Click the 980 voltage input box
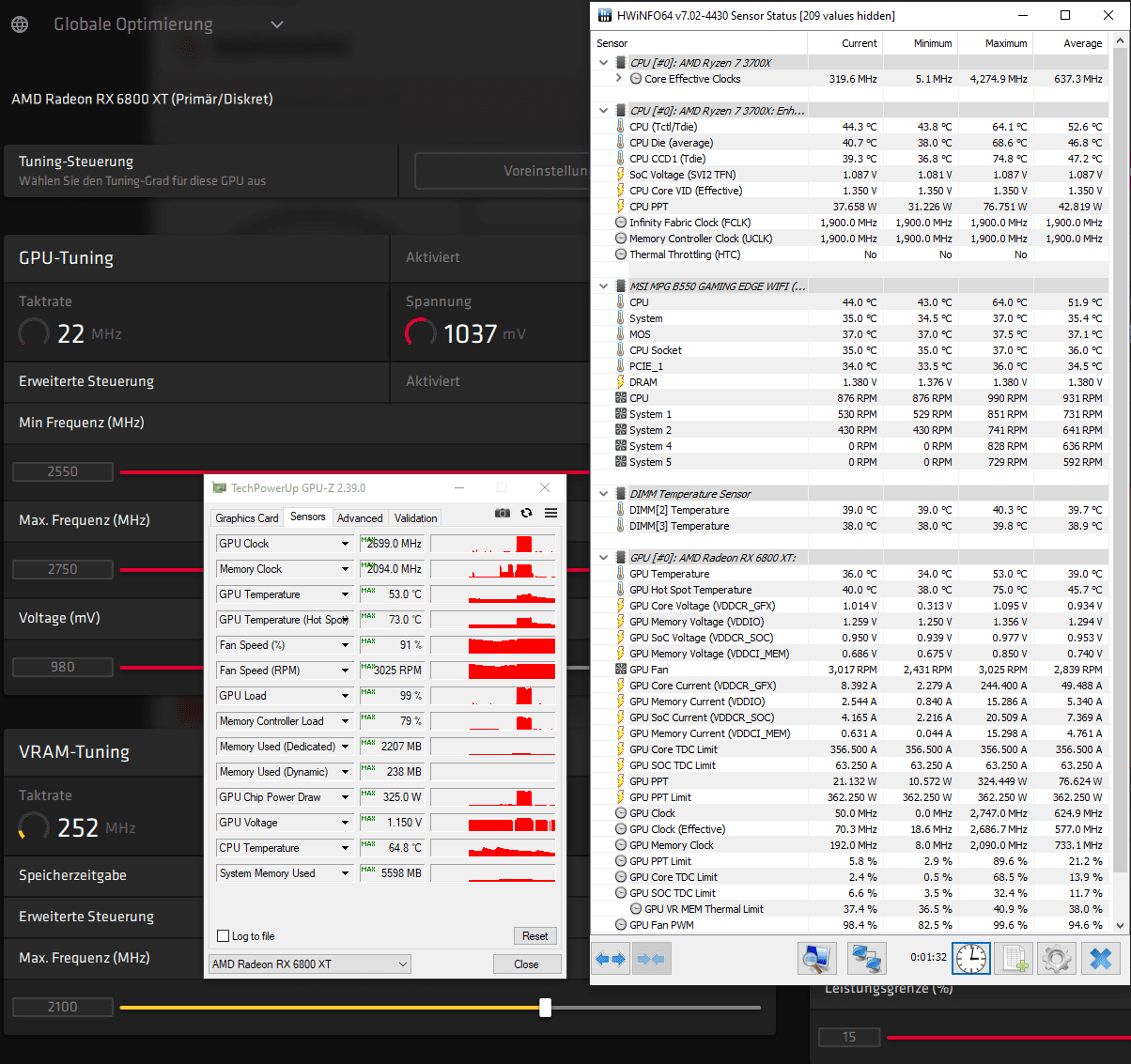This screenshot has height=1064, width=1131. tap(63, 667)
